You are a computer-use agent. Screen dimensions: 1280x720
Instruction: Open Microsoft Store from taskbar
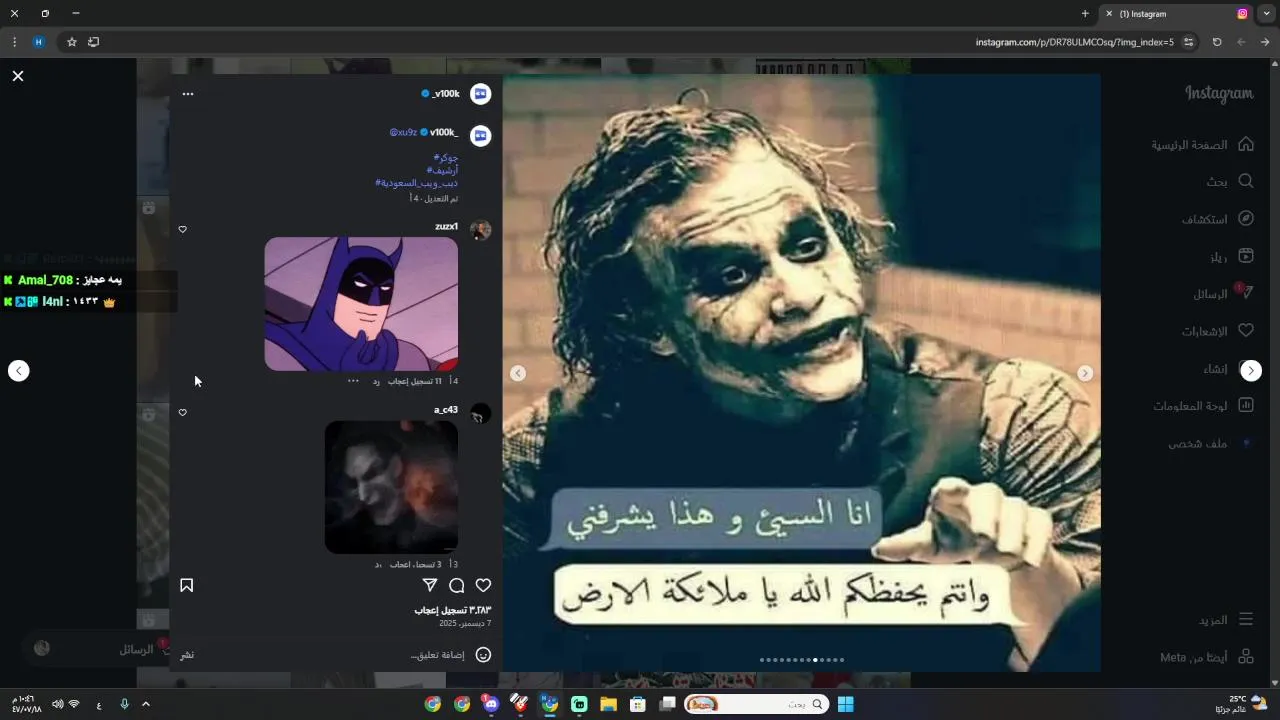(x=638, y=704)
